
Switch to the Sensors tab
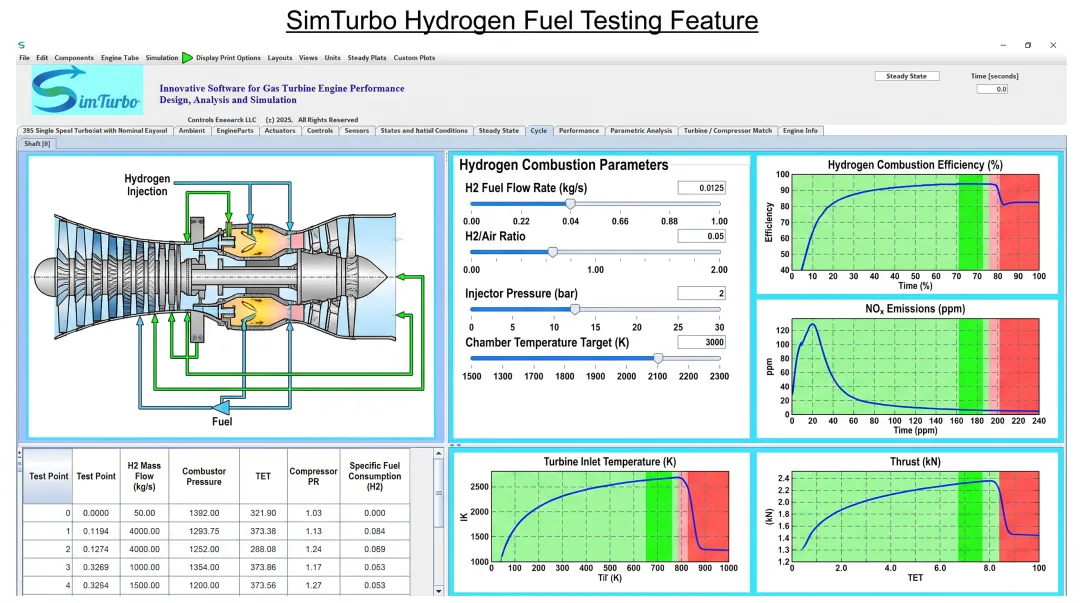click(357, 131)
